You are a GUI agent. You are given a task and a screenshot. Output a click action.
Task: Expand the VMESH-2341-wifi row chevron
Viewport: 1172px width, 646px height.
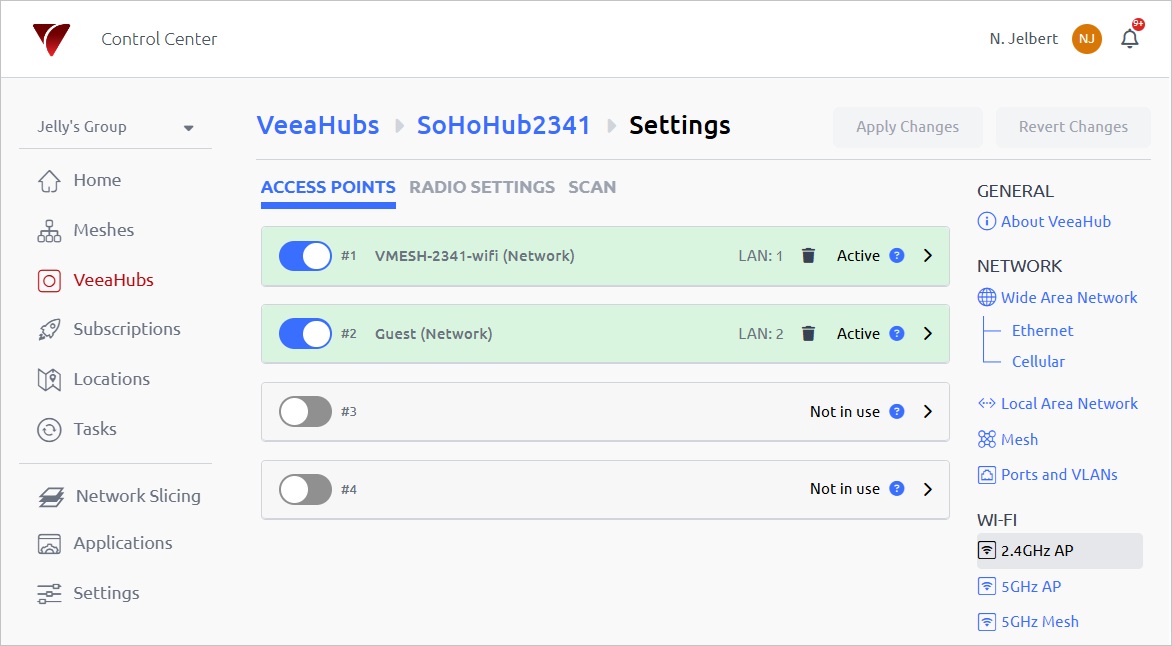tap(928, 256)
